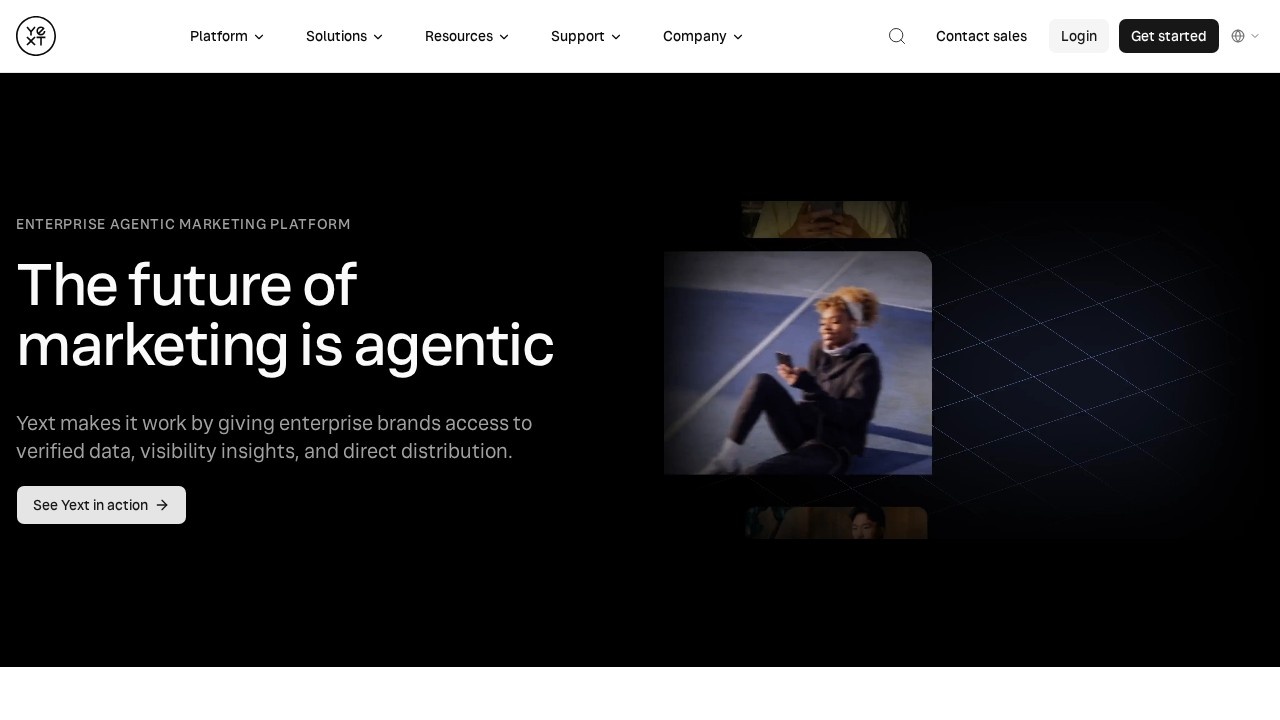
Task: Open the Solutions menu
Action: 344,36
